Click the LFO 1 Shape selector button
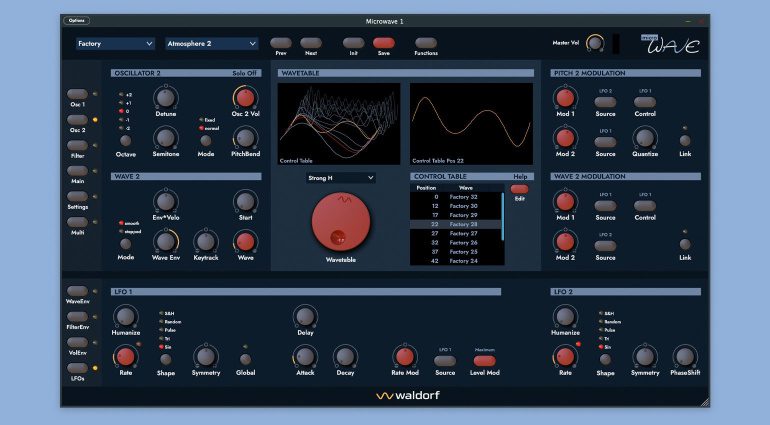The width and height of the screenshot is (770, 425). [165, 359]
